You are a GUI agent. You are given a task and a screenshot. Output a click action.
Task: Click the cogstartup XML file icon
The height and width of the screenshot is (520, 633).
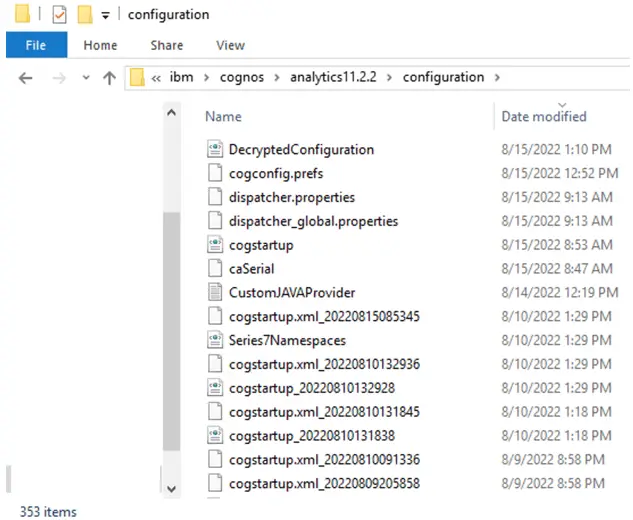(x=215, y=245)
